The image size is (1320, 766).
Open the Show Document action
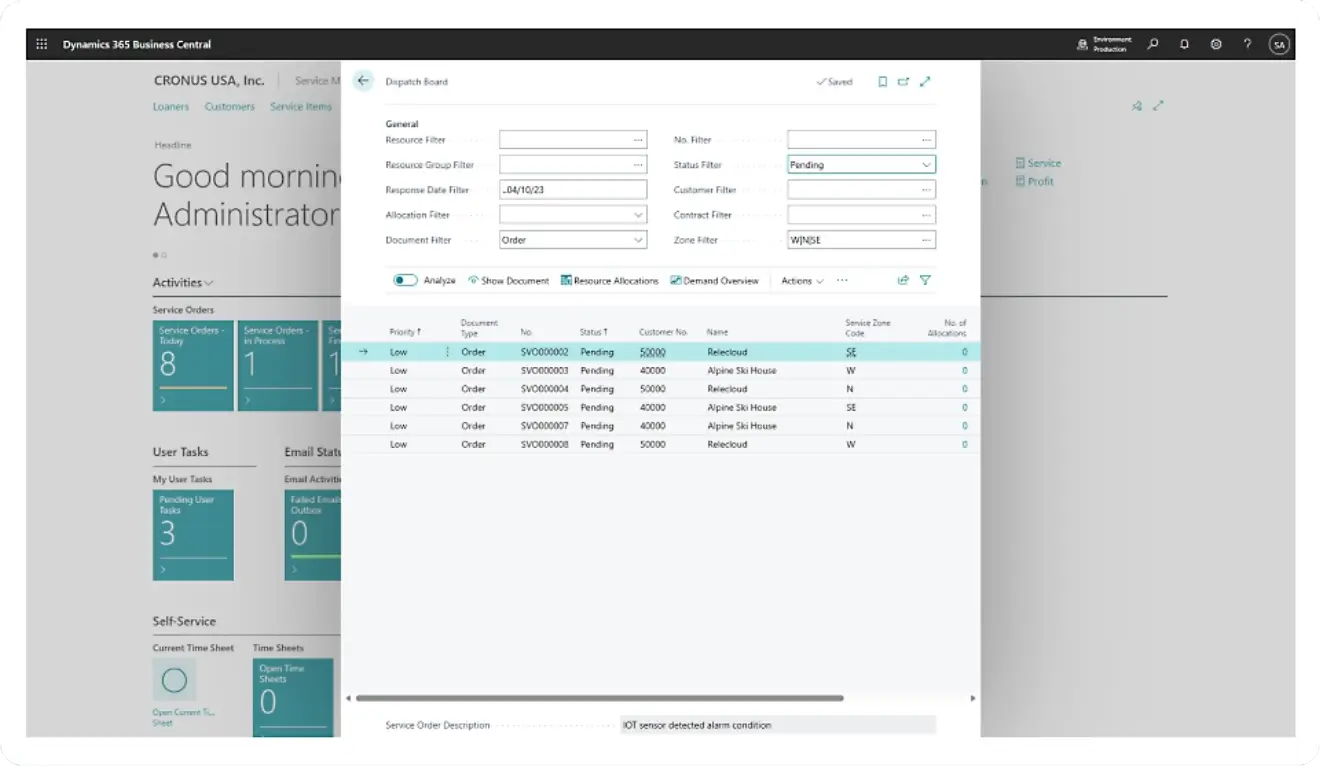click(x=508, y=281)
